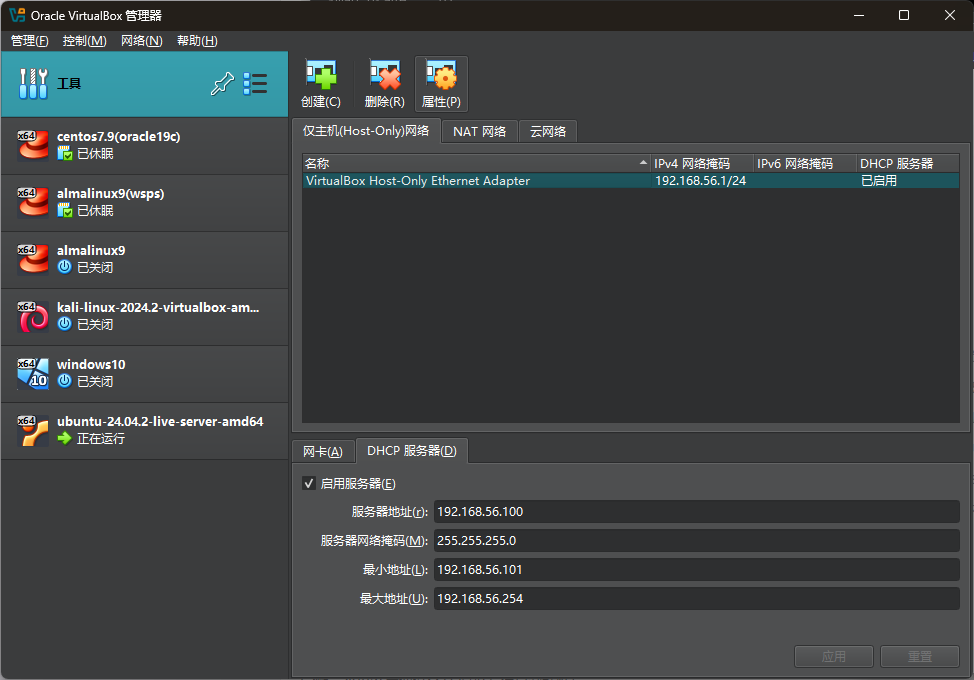Select ubuntu-24.04.2-live-server-amd64 VM icon

tap(33, 431)
